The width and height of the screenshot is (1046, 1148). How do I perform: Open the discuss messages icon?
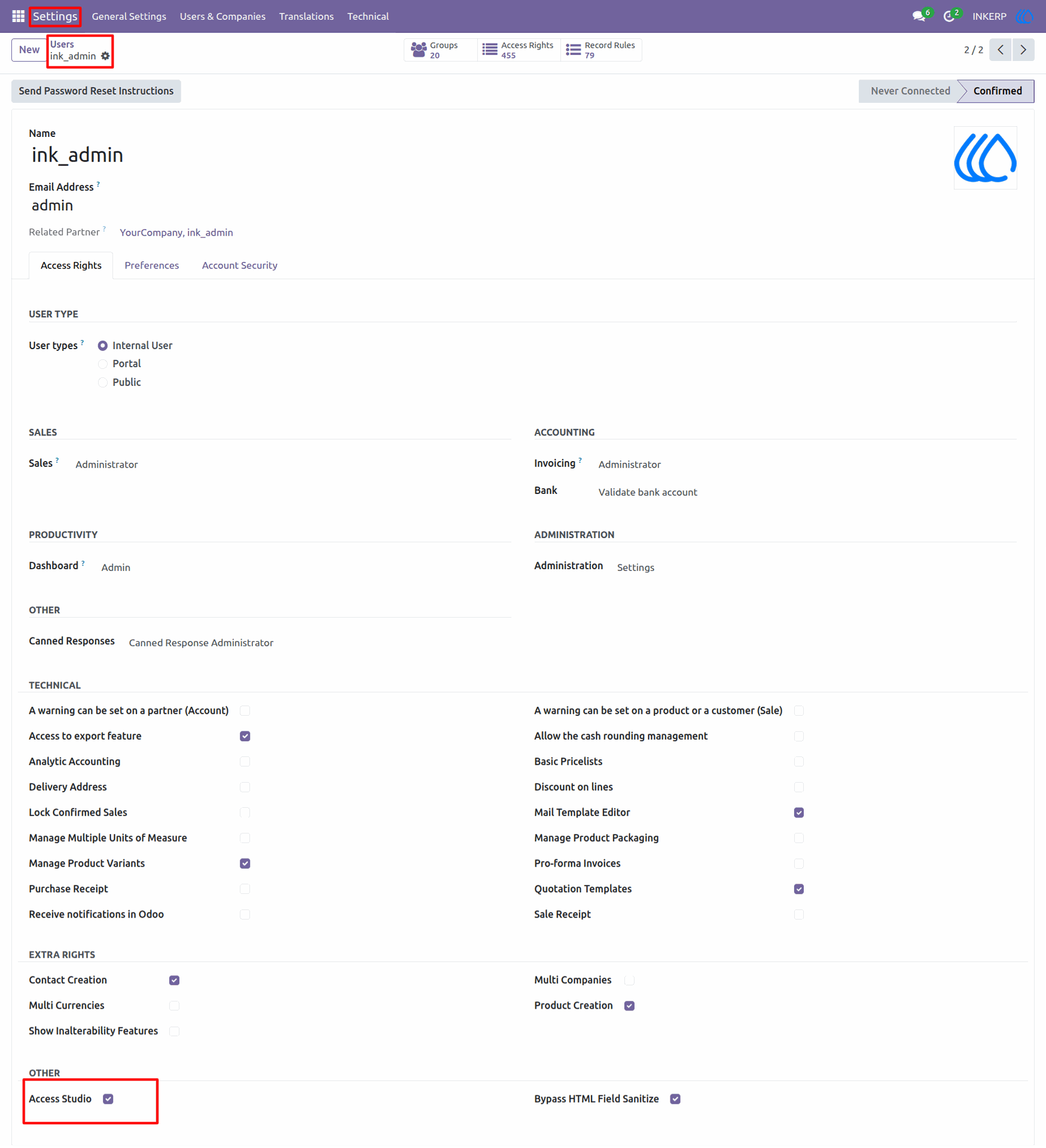pyautogui.click(x=919, y=16)
